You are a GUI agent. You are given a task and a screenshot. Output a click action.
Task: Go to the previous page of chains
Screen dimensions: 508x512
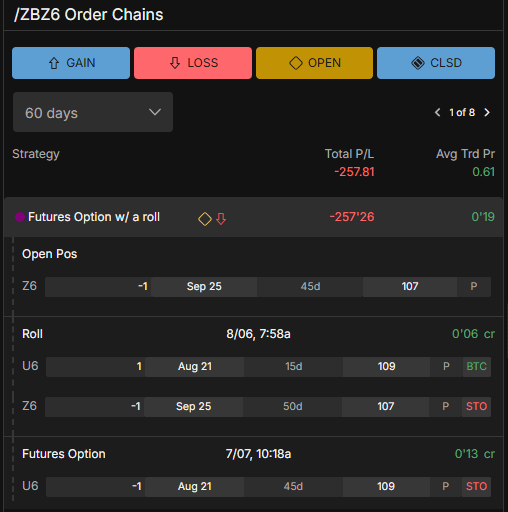(x=438, y=113)
